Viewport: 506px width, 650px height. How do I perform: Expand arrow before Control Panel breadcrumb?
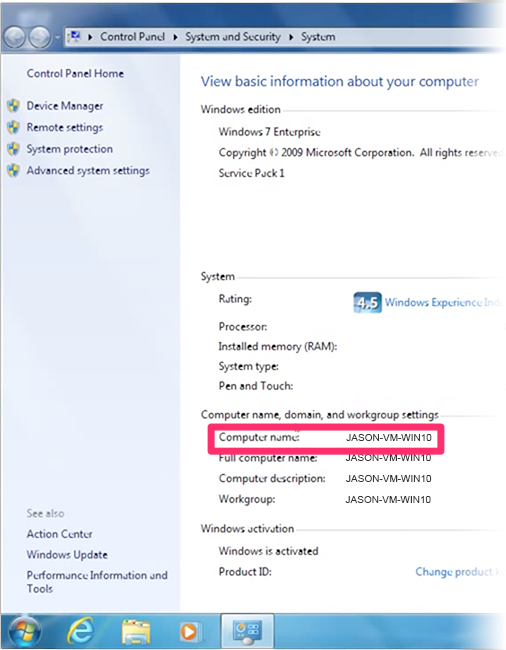click(x=90, y=37)
